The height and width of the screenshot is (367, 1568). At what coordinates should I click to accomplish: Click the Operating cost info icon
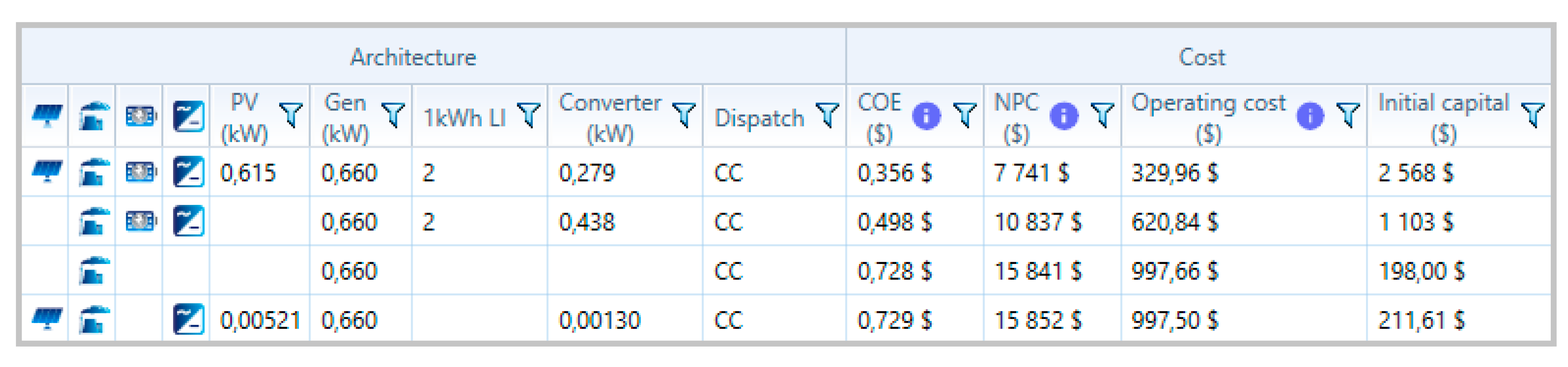(1310, 116)
